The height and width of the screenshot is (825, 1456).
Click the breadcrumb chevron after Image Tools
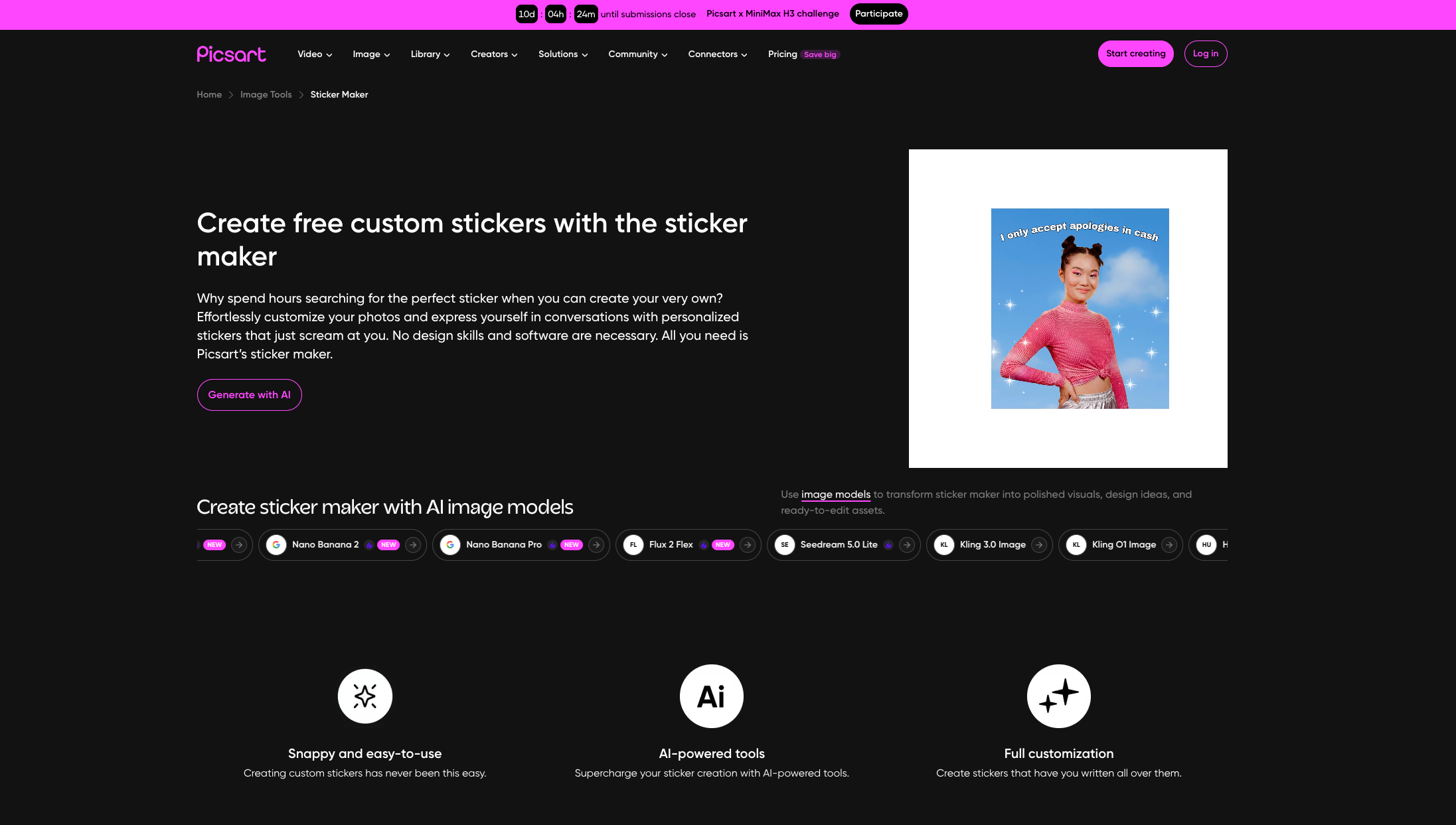301,95
